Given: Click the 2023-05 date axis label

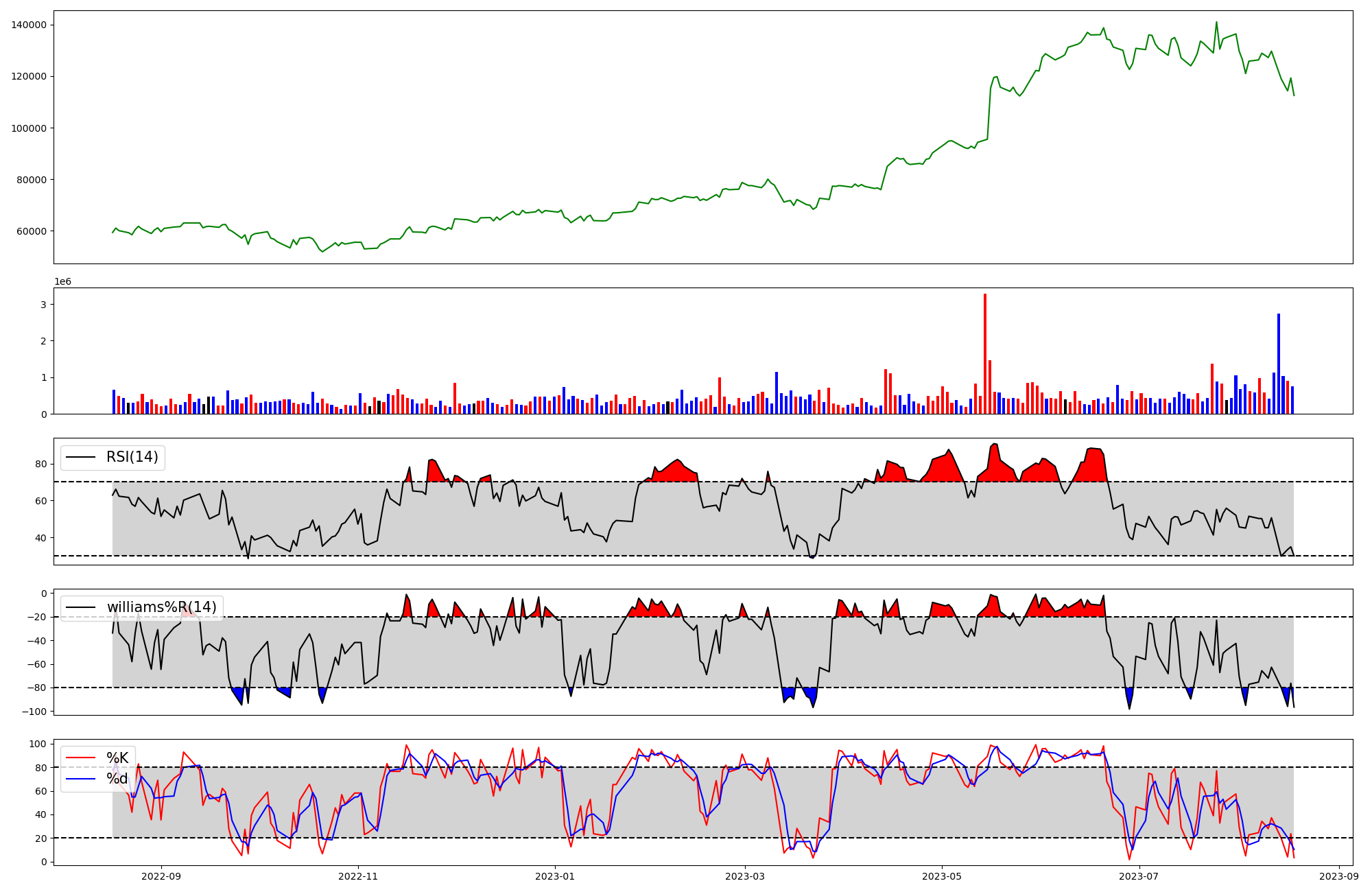Looking at the screenshot, I should point(942,876).
